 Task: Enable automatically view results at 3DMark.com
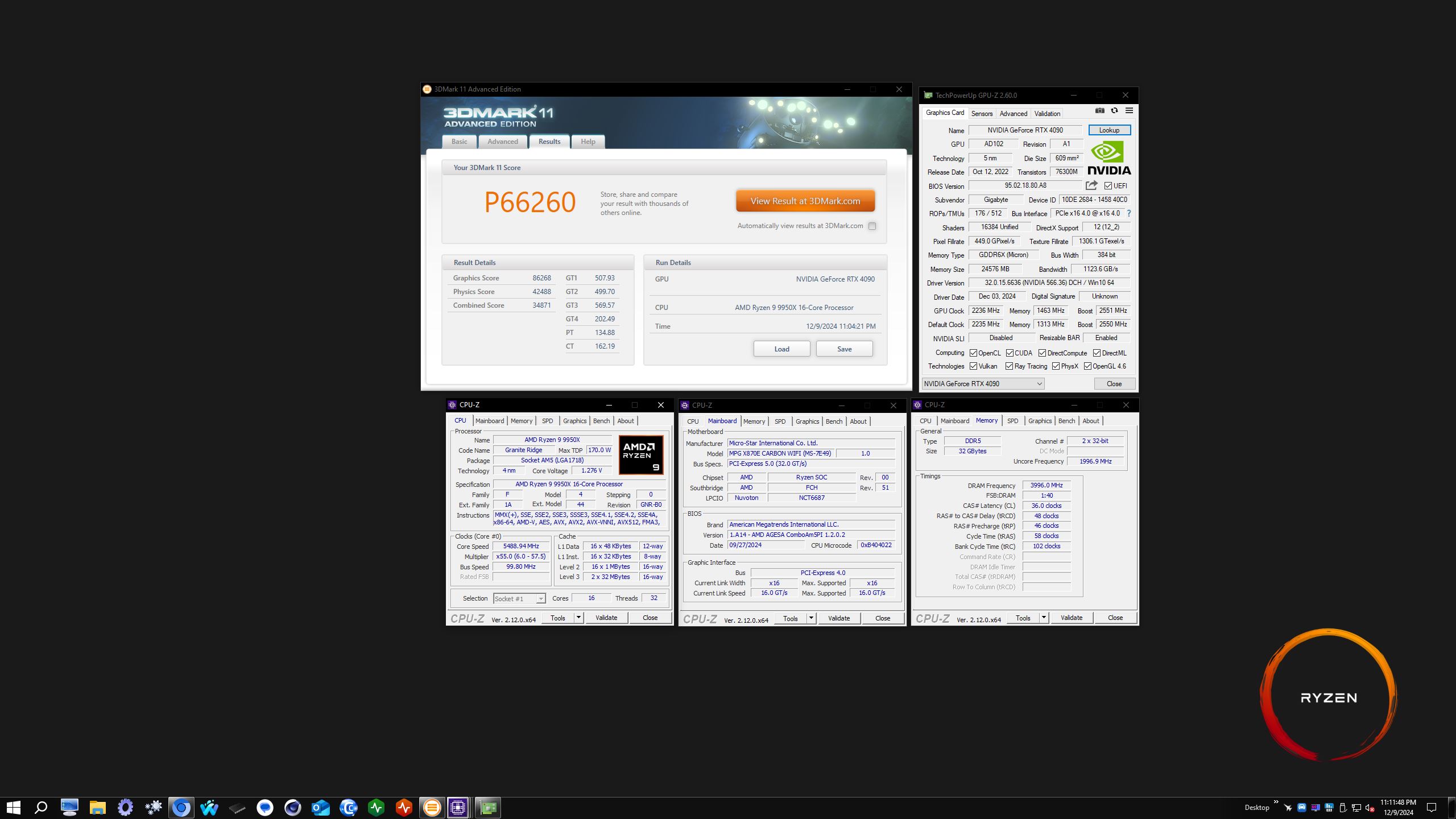(x=872, y=226)
